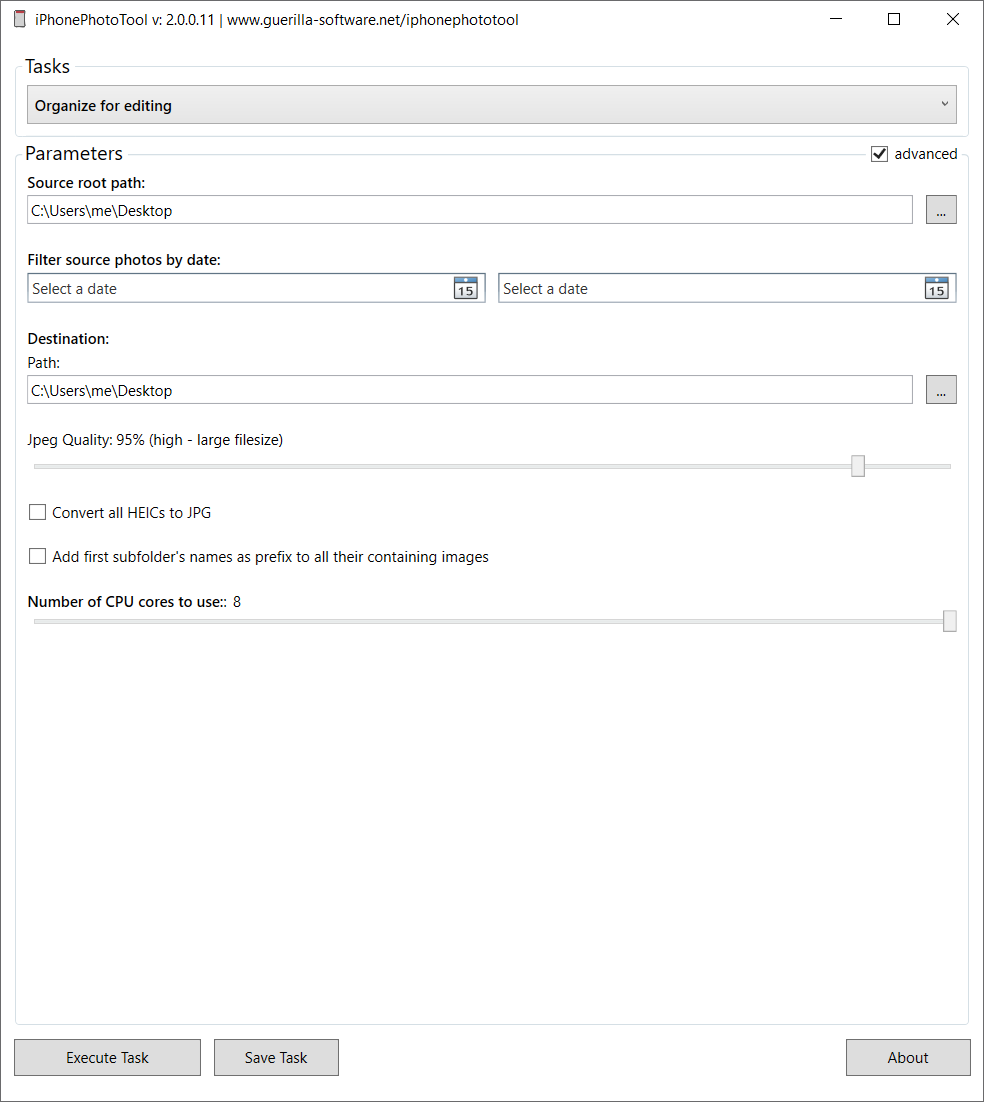Open calendar for the end date filter

pyautogui.click(x=936, y=288)
